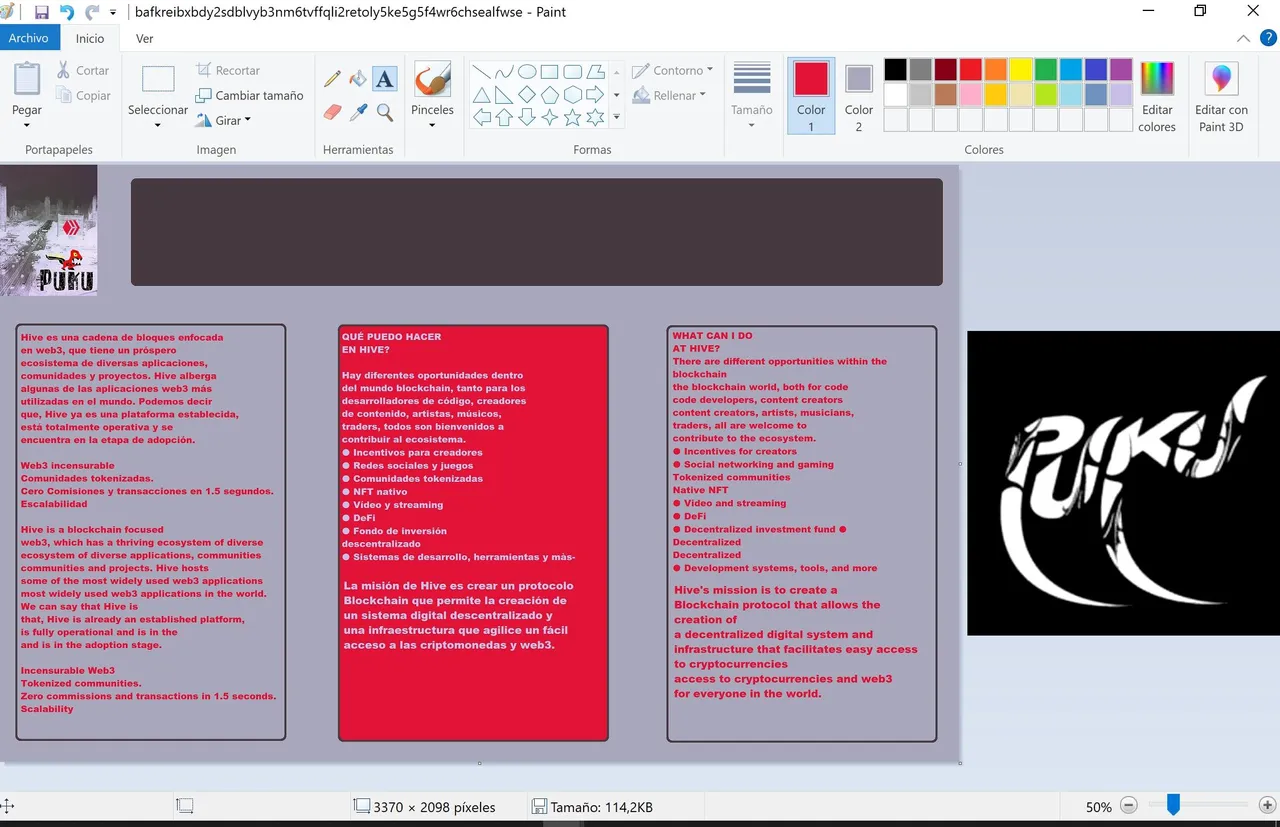Click the Seleccionar rectangle icon
Screen dimensions: 1280x827
[158, 80]
